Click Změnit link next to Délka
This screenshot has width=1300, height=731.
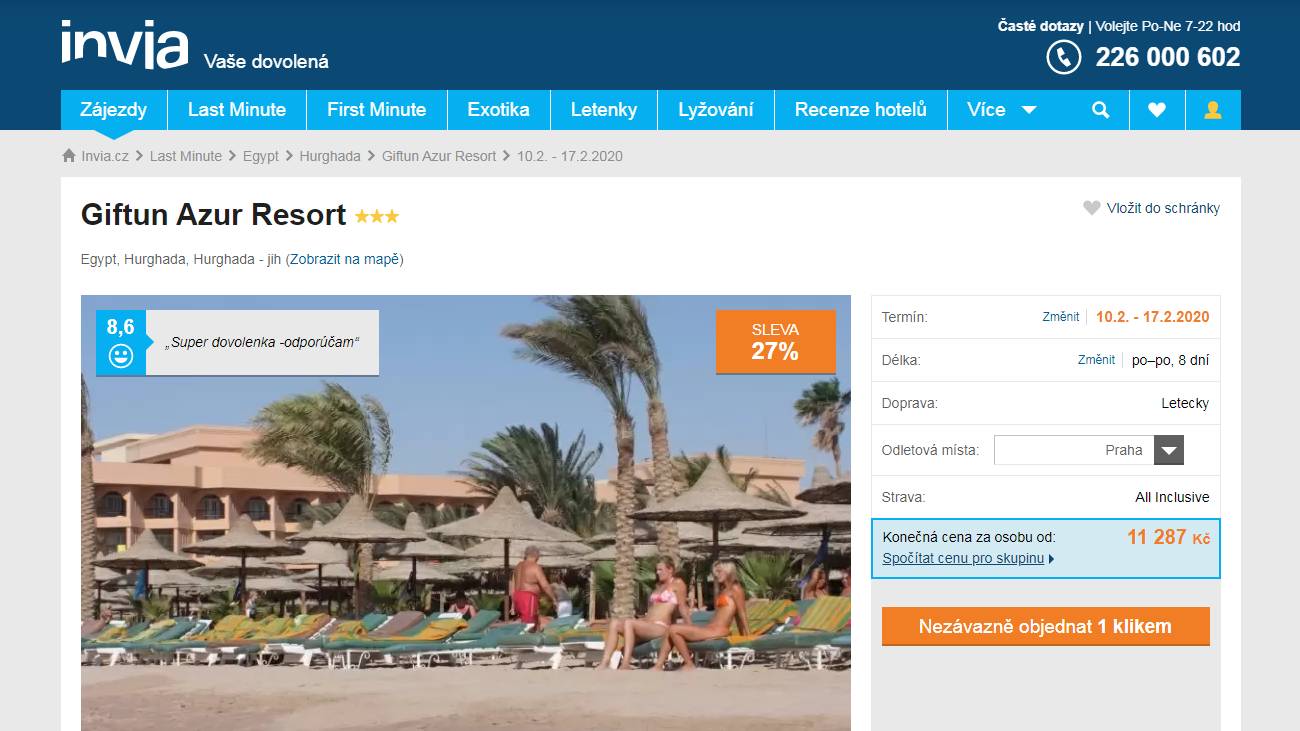(1096, 360)
